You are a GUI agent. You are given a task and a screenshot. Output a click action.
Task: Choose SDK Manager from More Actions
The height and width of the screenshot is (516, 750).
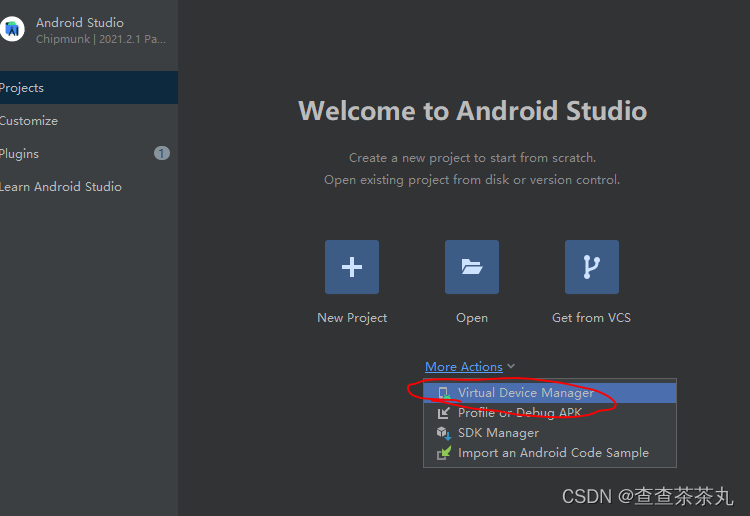pos(550,433)
